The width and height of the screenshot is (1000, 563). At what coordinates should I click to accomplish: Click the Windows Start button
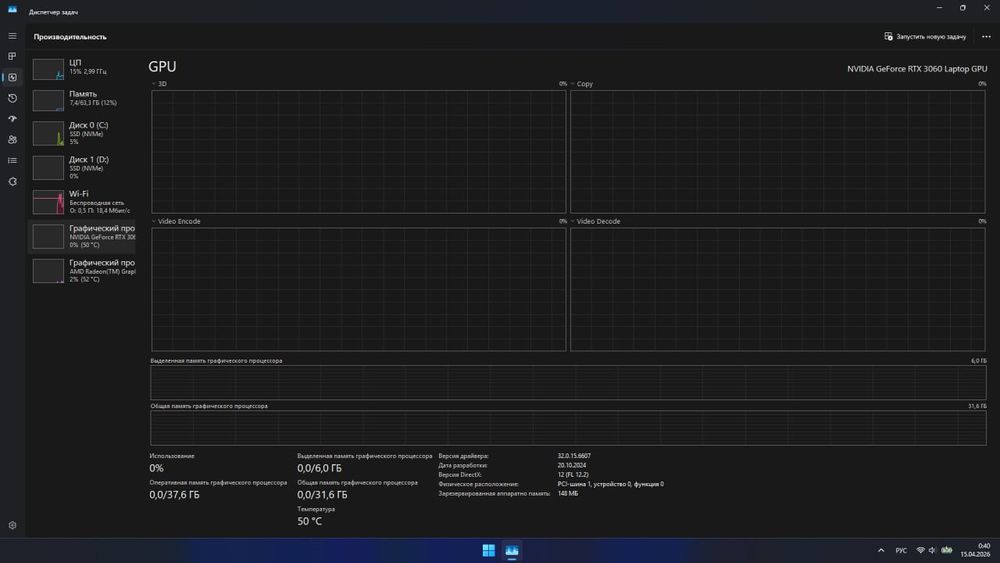tap(489, 550)
